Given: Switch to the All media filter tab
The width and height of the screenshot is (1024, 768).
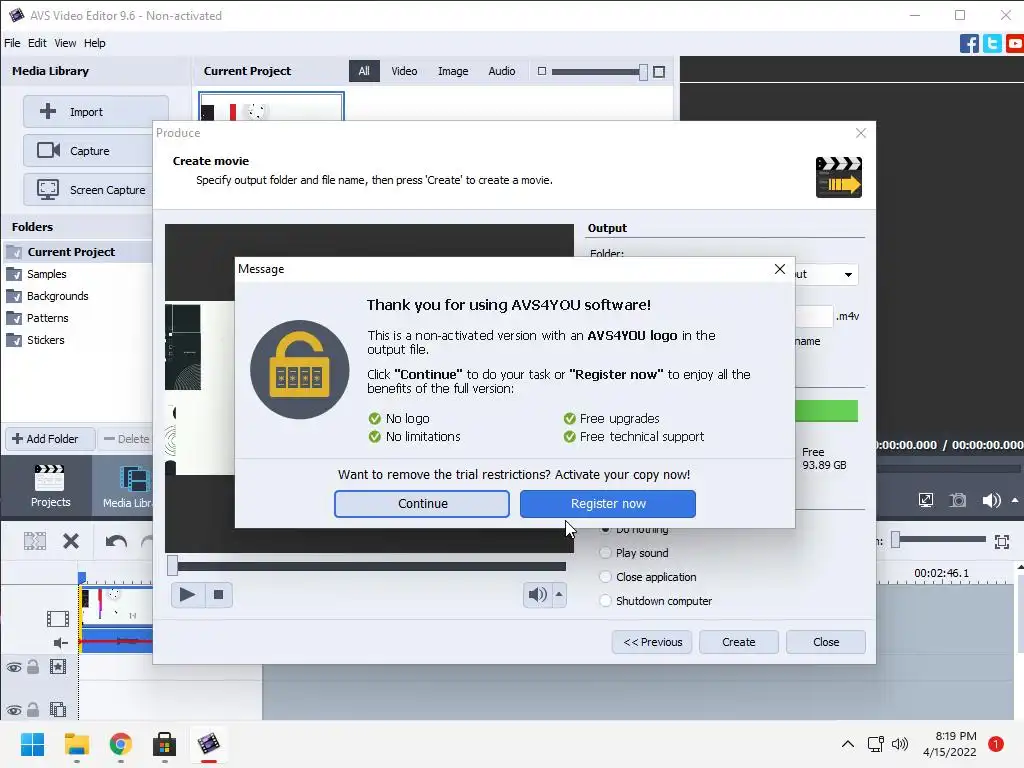Looking at the screenshot, I should [x=364, y=71].
